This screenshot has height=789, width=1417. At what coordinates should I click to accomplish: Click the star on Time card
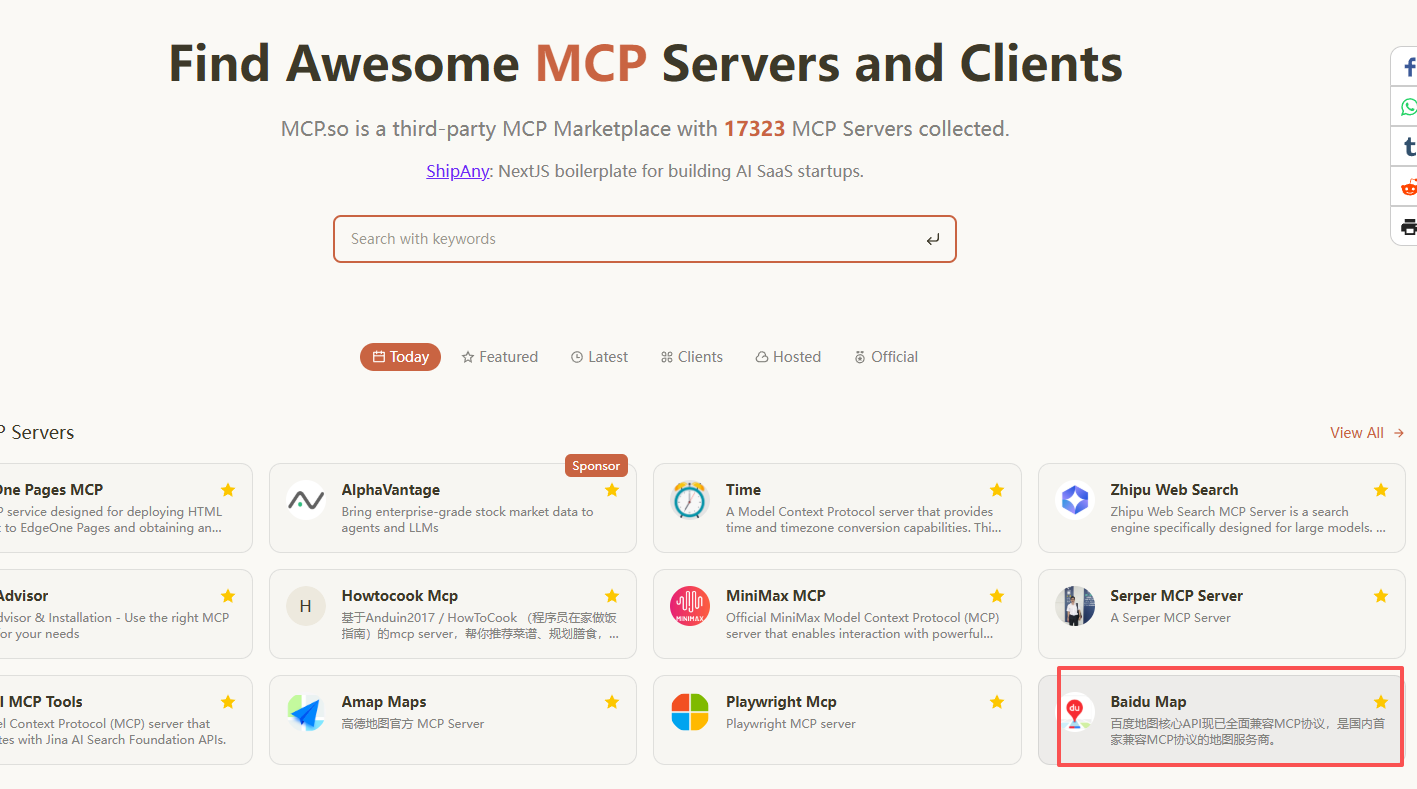(997, 490)
